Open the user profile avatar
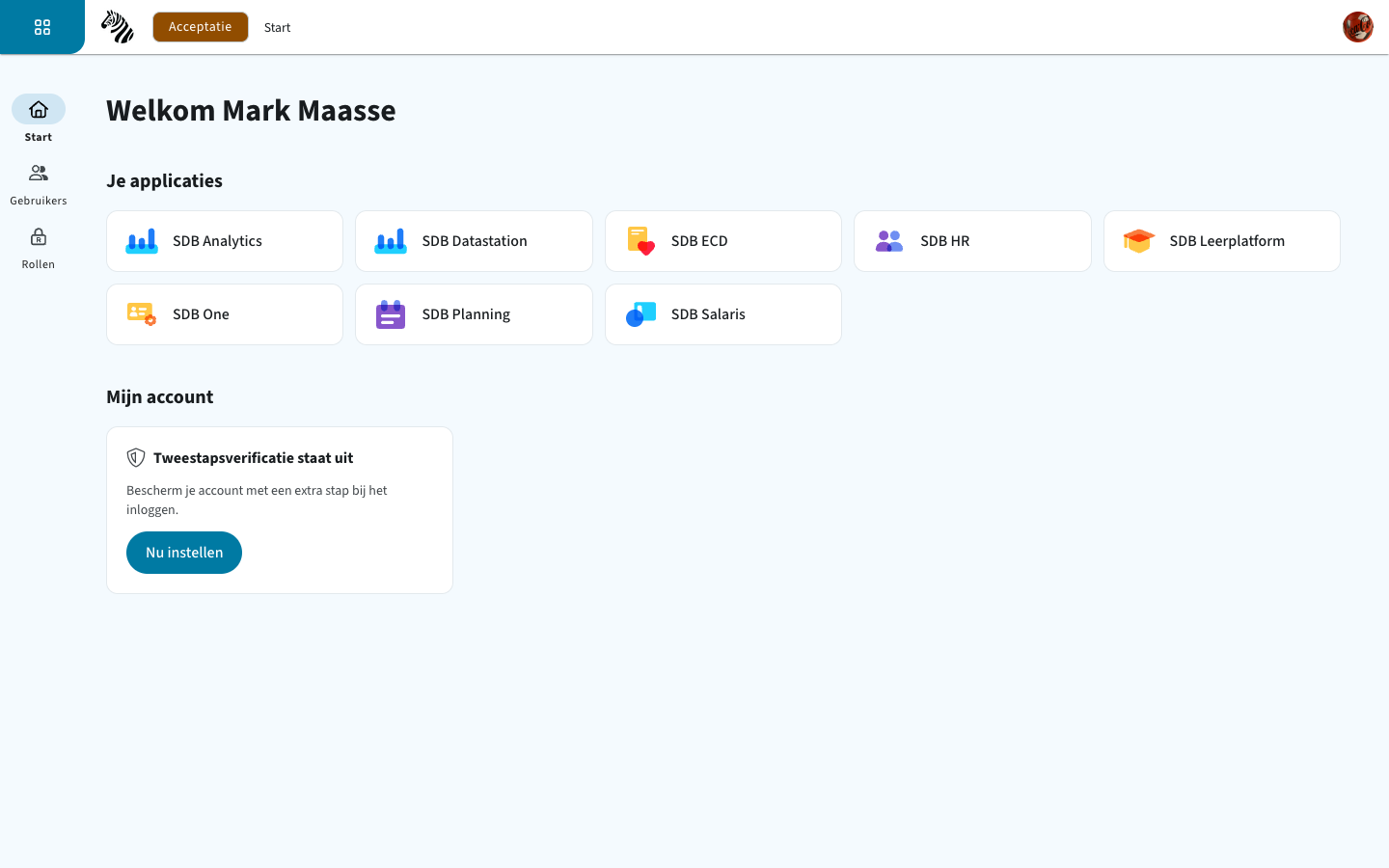The width and height of the screenshot is (1389, 868). pos(1357,27)
